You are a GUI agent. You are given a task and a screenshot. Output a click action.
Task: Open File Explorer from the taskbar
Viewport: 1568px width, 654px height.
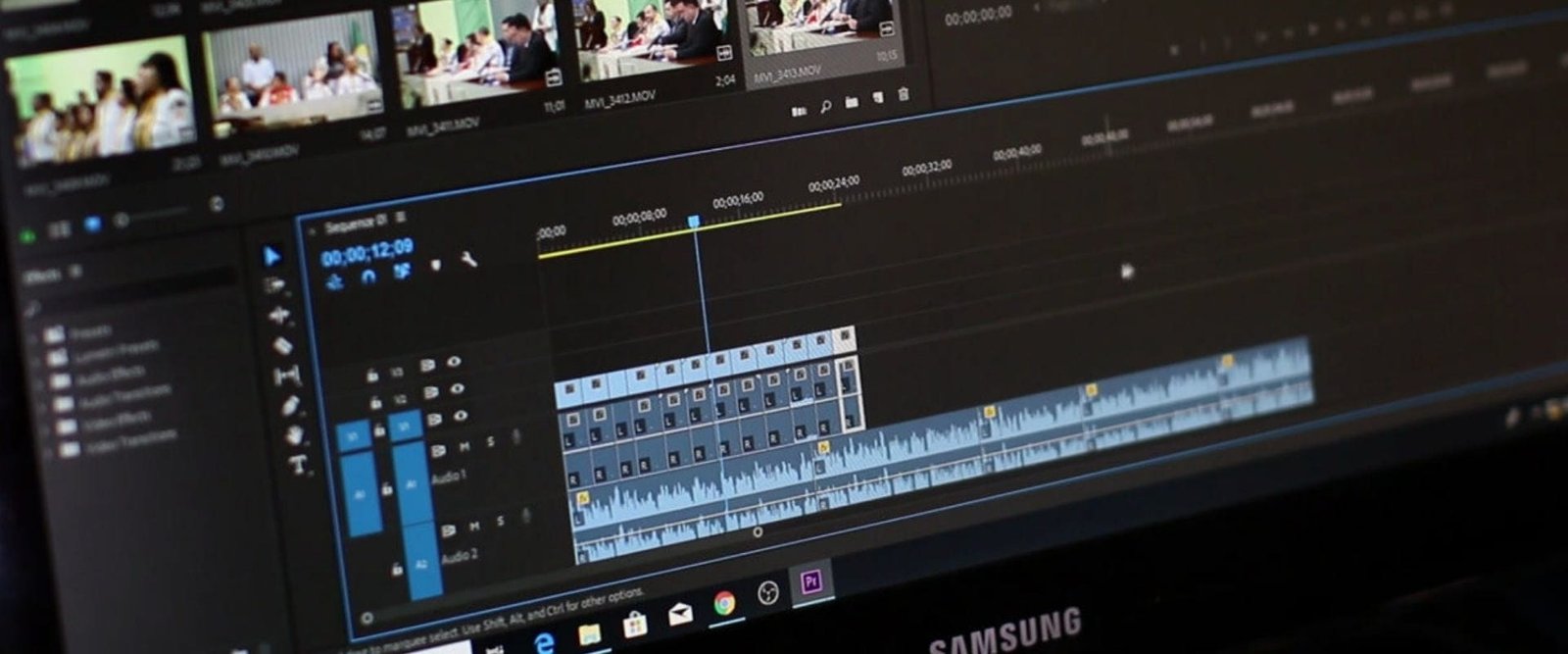[590, 634]
